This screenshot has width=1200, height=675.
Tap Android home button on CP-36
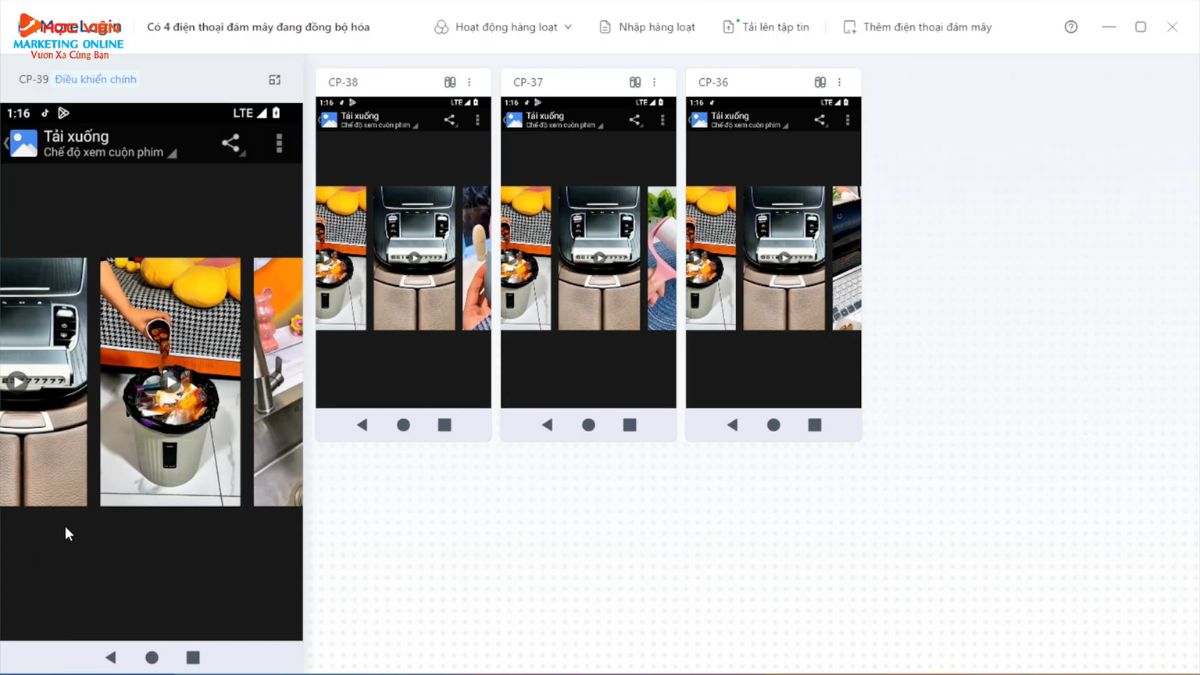[x=773, y=425]
